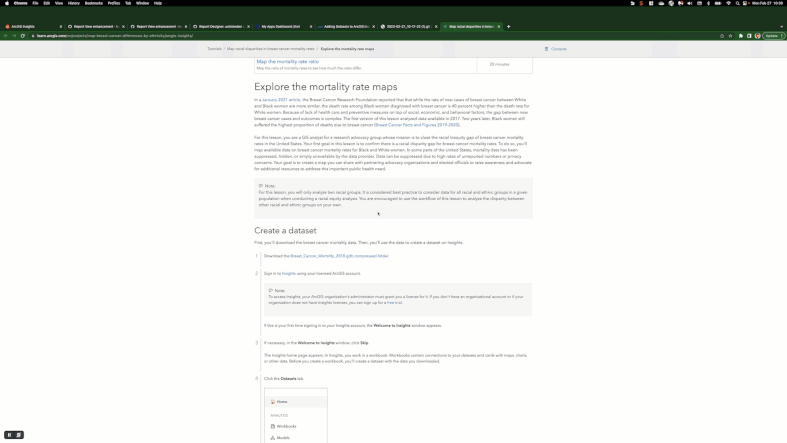This screenshot has height=443, width=787.
Task: Click the Workbooks icon in the tutorial image
Action: (273, 426)
